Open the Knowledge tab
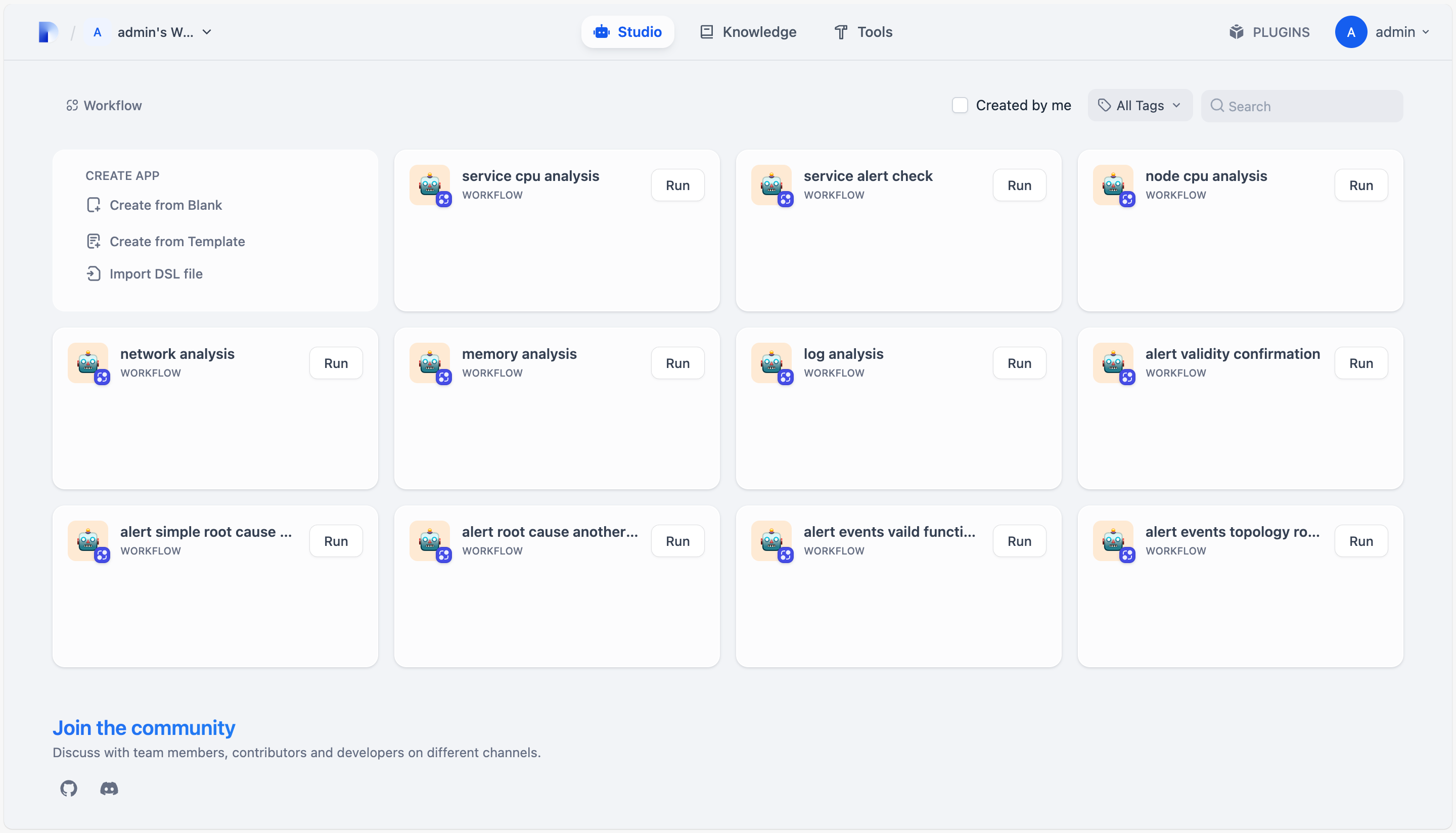1456x833 pixels. coord(748,32)
